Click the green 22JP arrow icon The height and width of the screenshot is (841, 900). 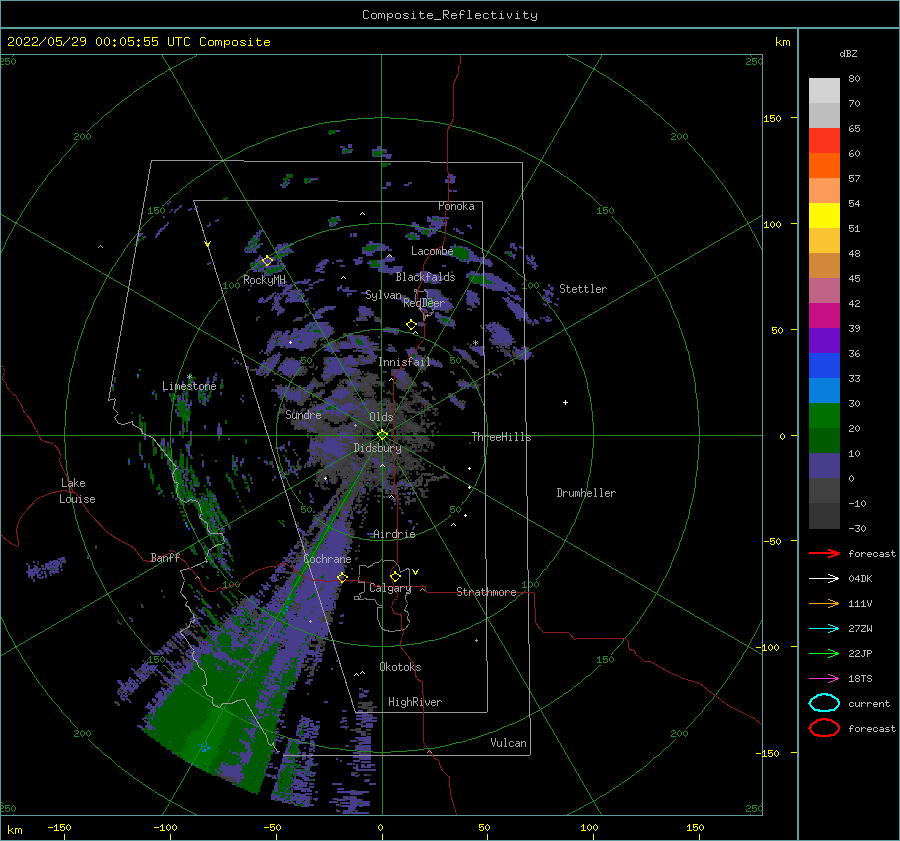pos(824,653)
